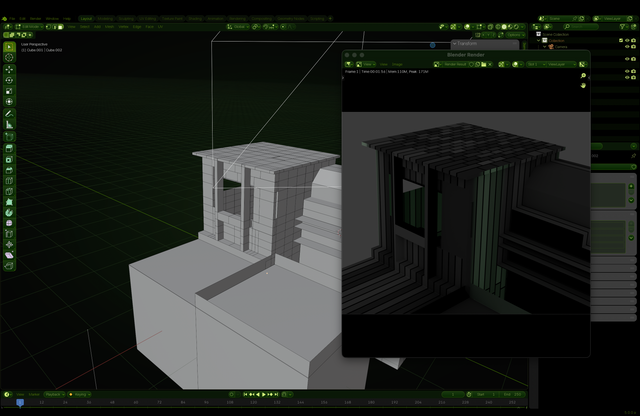Select the Bevel tool

click(9, 170)
